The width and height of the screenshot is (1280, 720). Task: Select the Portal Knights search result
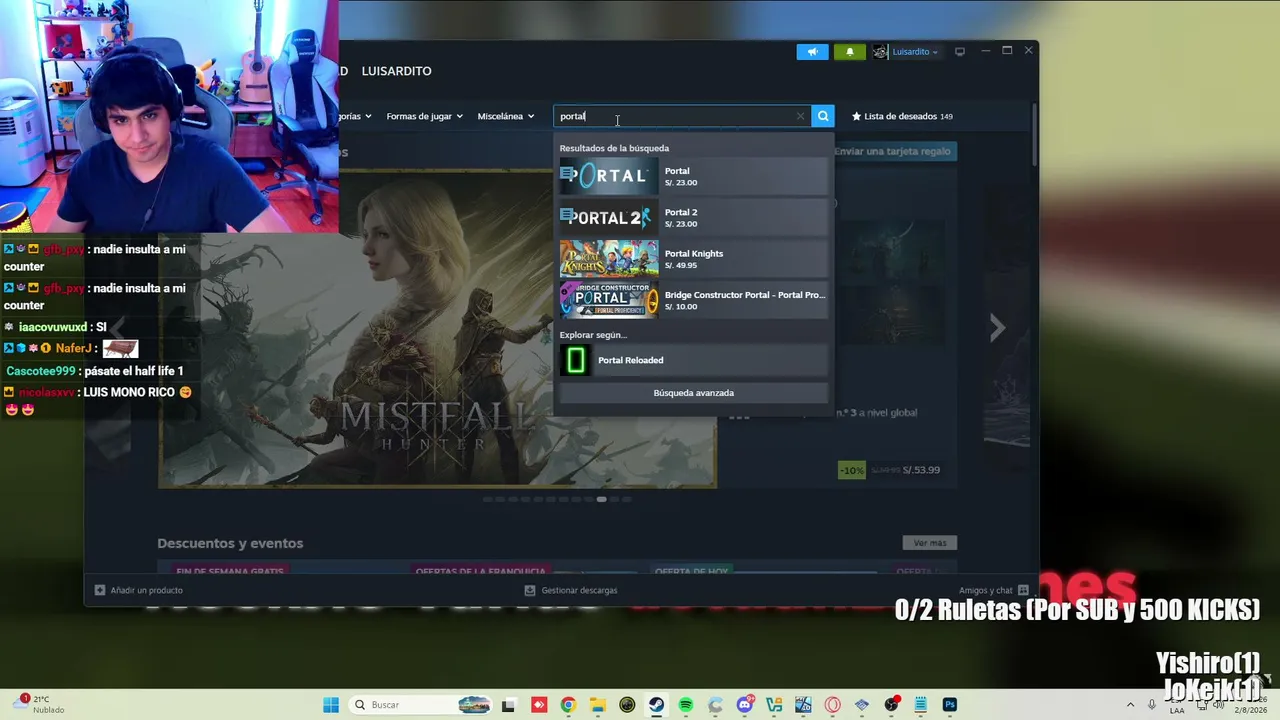[693, 259]
